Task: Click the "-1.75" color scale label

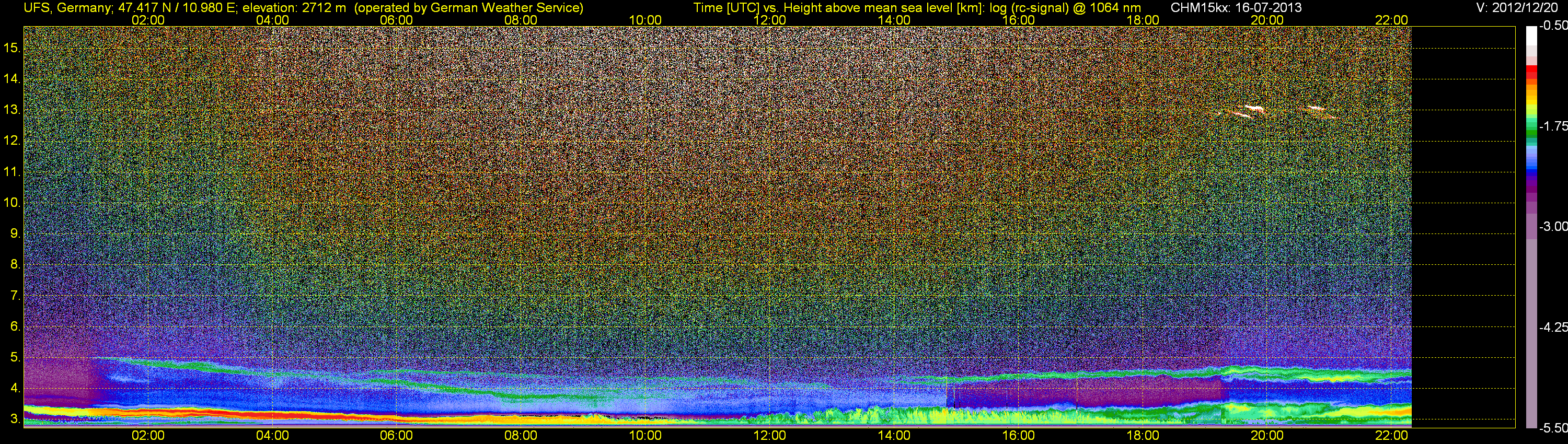Action: click(1553, 126)
